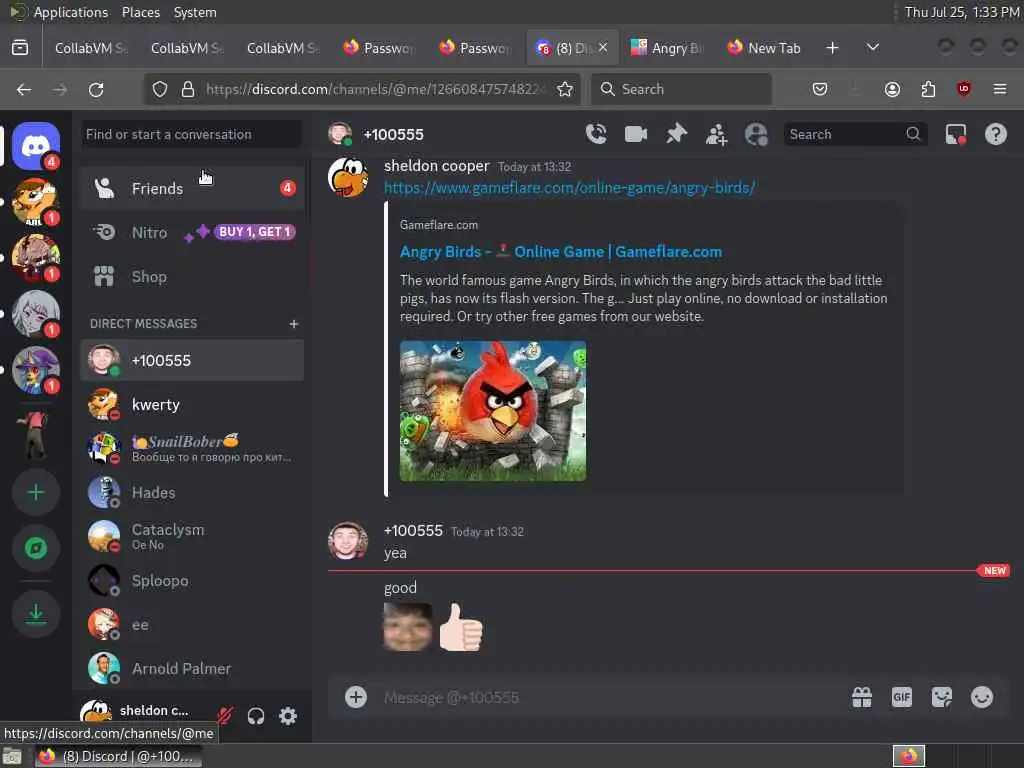Open a new browser tab plus button

click(x=832, y=48)
